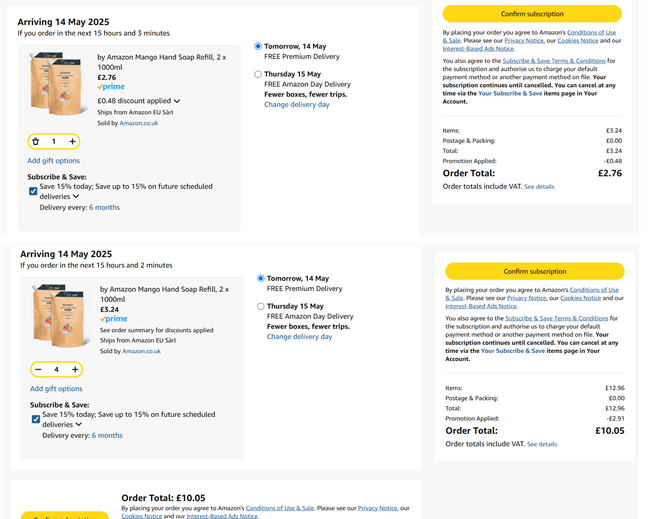Open Your Subscribe & Save in the £2.76 summary
The image size is (650, 519).
tap(510, 93)
